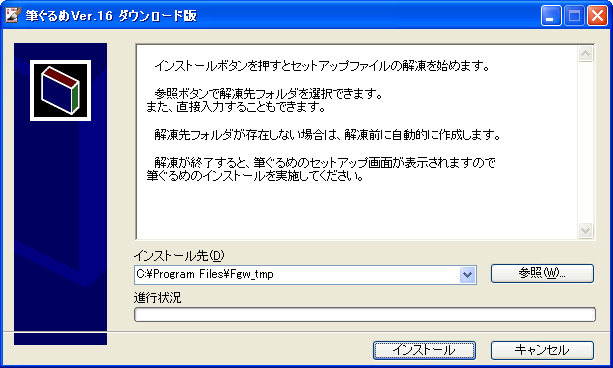Click the 筆ぐるめ app icon in title bar
Viewport: 613px width, 368px height.
coord(12,15)
